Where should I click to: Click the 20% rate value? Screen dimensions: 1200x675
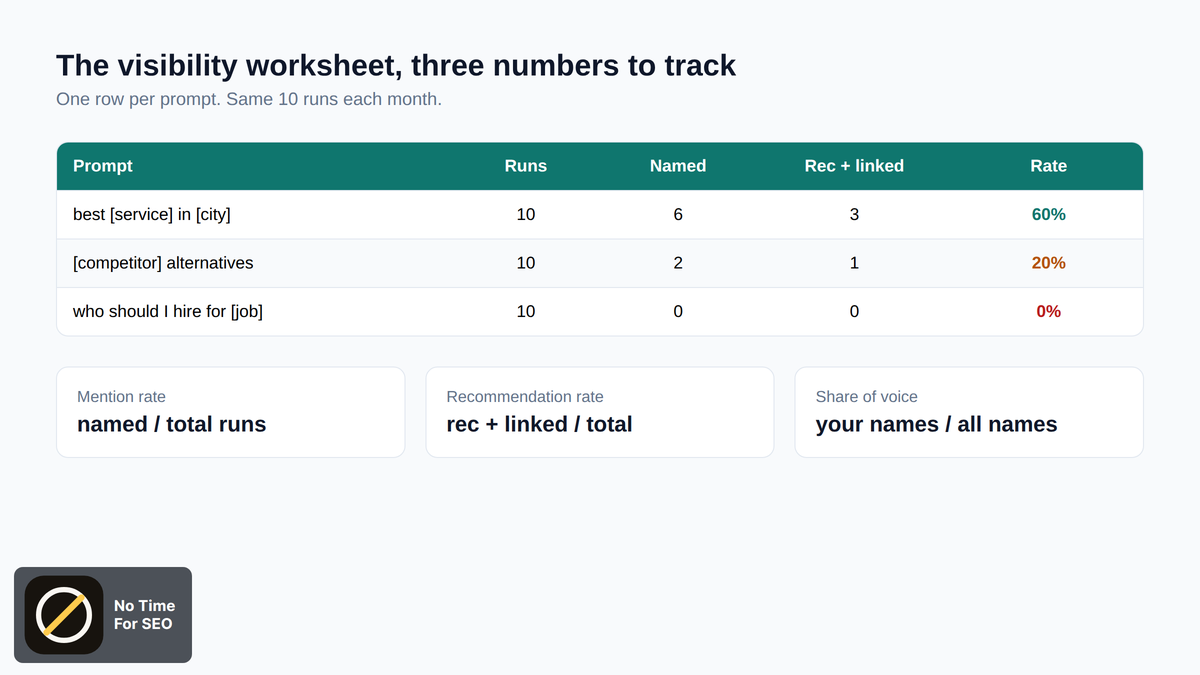point(1049,263)
